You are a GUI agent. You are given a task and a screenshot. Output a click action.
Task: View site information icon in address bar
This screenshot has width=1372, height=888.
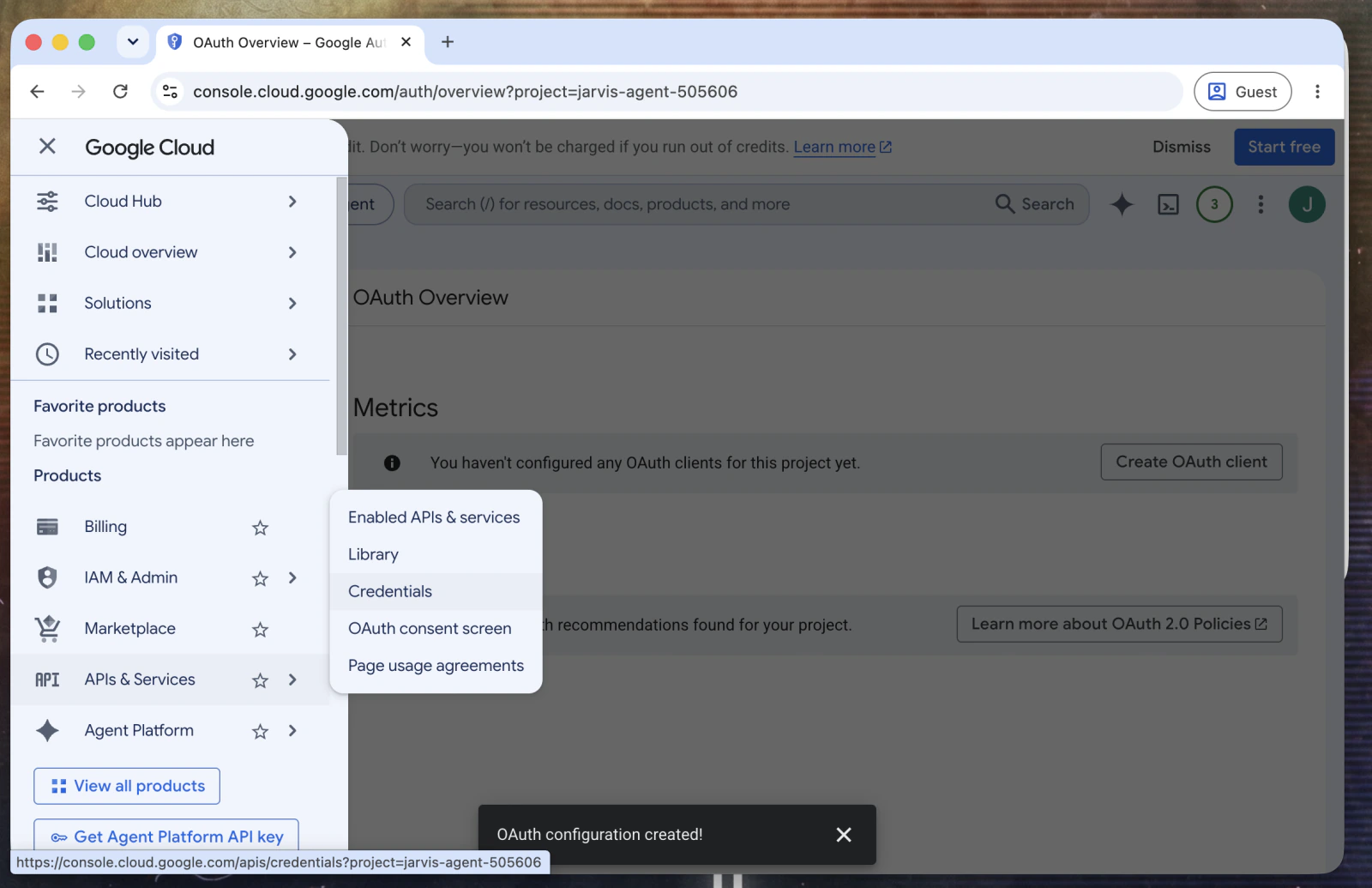[170, 92]
